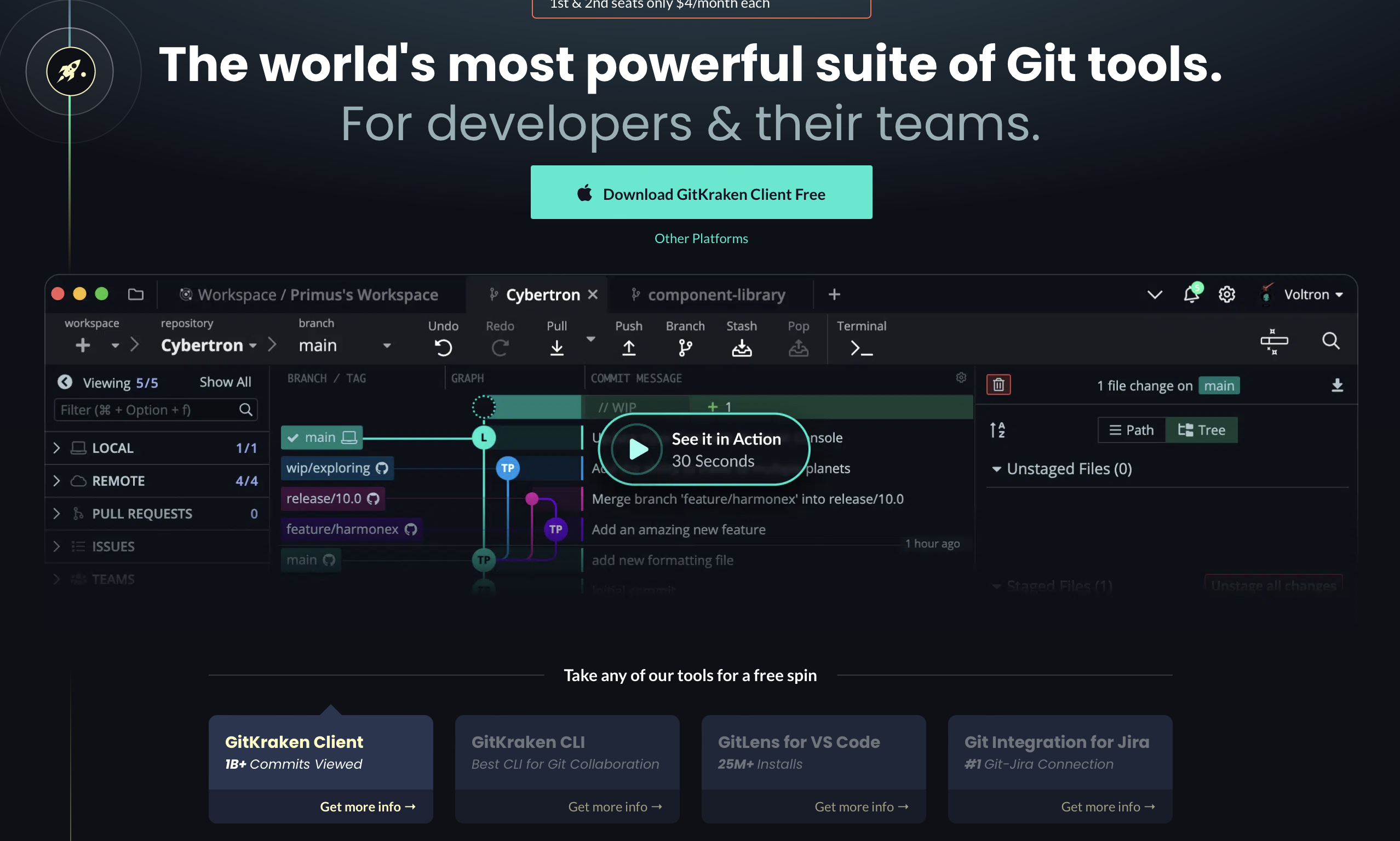The image size is (1400, 841).
Task: Click the magenta merge commit node
Action: (532, 499)
